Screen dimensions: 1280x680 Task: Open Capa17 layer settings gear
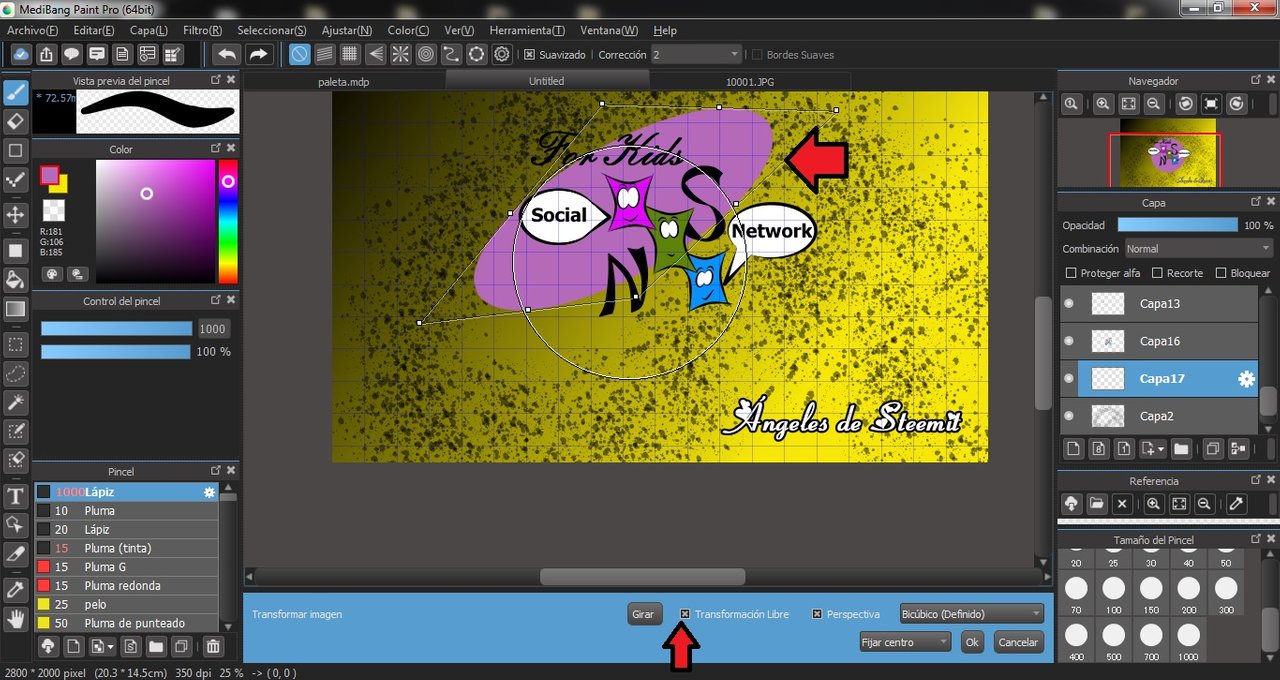pyautogui.click(x=1246, y=379)
